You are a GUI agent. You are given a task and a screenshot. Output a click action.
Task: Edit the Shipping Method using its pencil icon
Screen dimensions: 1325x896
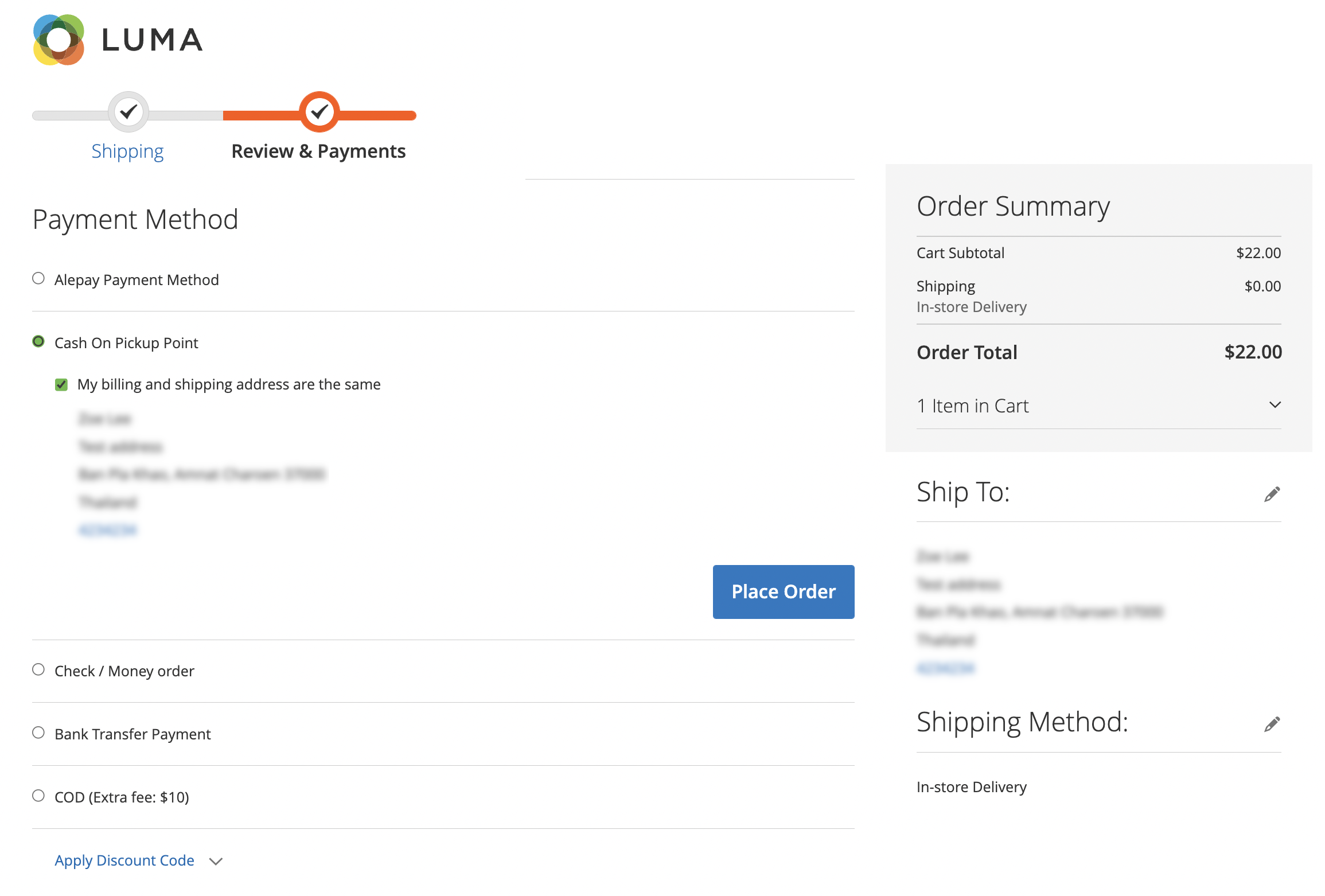(1272, 724)
